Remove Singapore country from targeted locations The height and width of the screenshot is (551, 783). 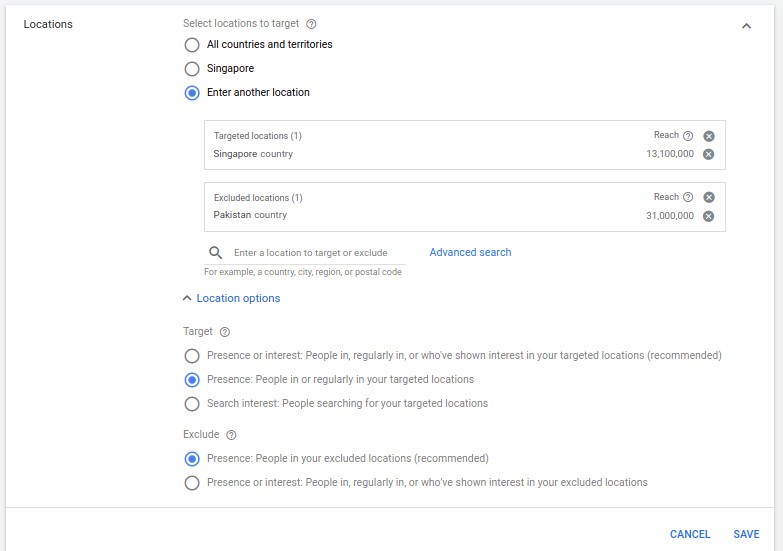709,154
